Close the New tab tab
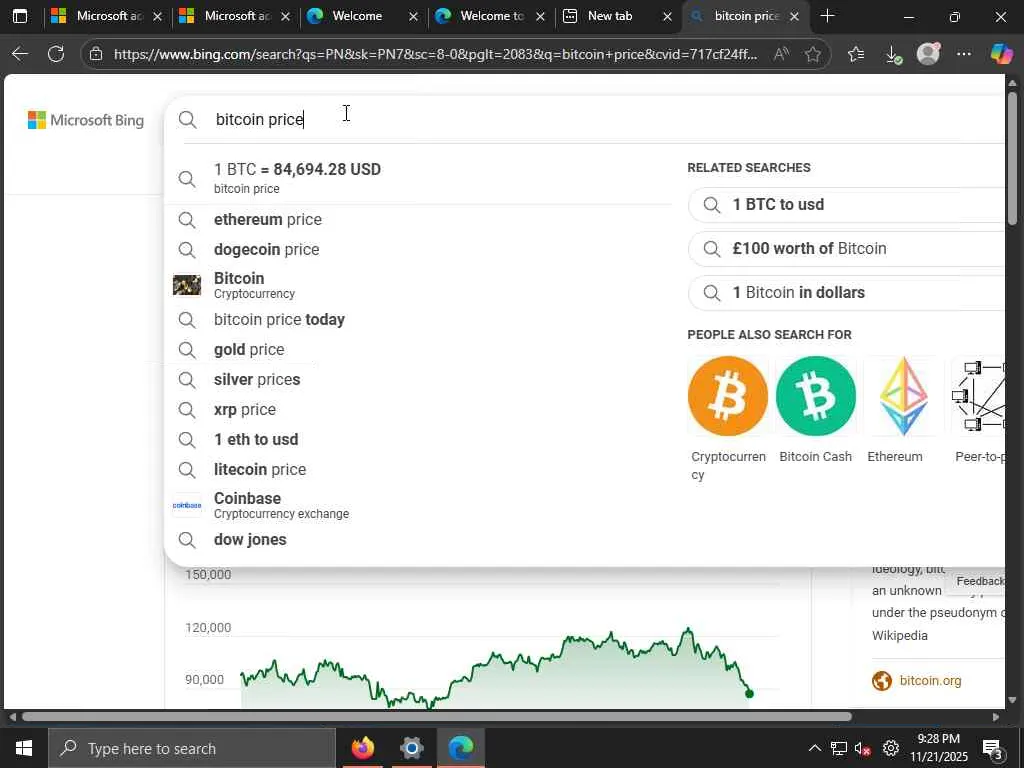Image resolution: width=1024 pixels, height=768 pixels. (667, 16)
